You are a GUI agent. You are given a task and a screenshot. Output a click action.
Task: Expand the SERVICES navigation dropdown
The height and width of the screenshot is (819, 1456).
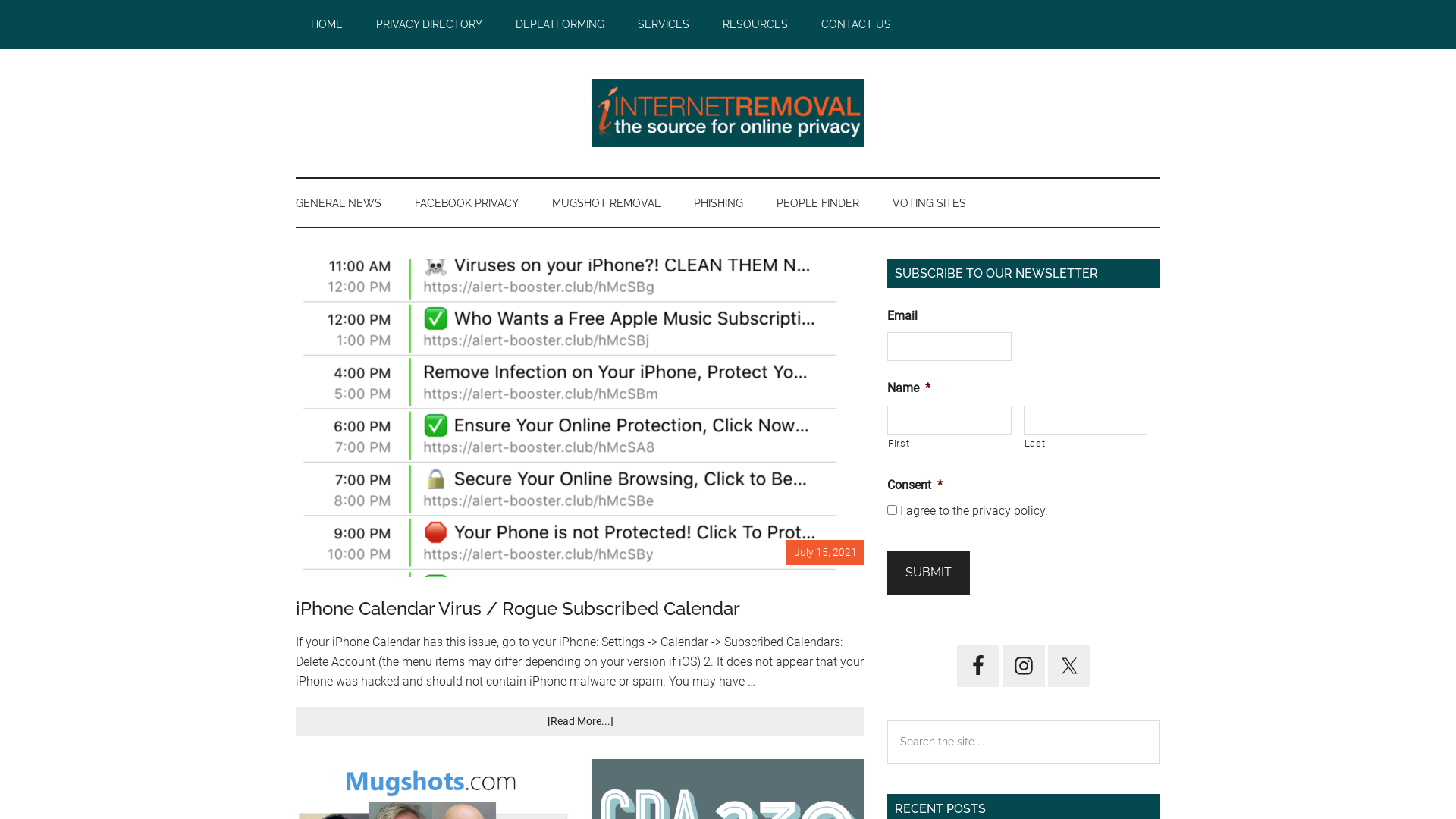[663, 24]
